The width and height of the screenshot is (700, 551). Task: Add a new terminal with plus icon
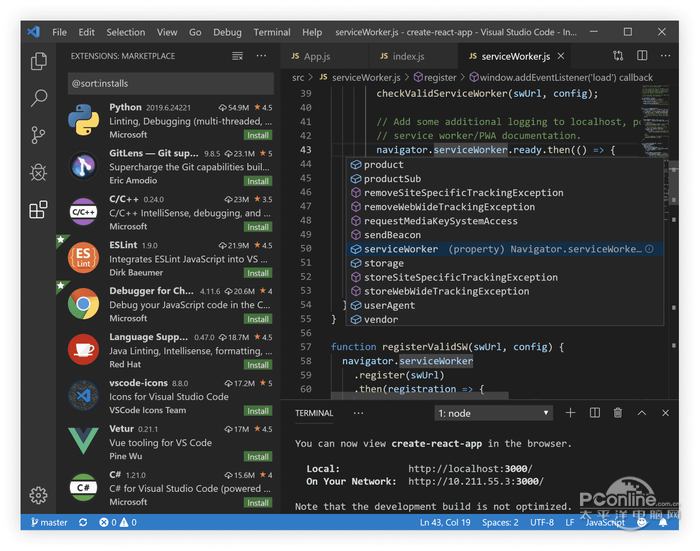pyautogui.click(x=571, y=413)
